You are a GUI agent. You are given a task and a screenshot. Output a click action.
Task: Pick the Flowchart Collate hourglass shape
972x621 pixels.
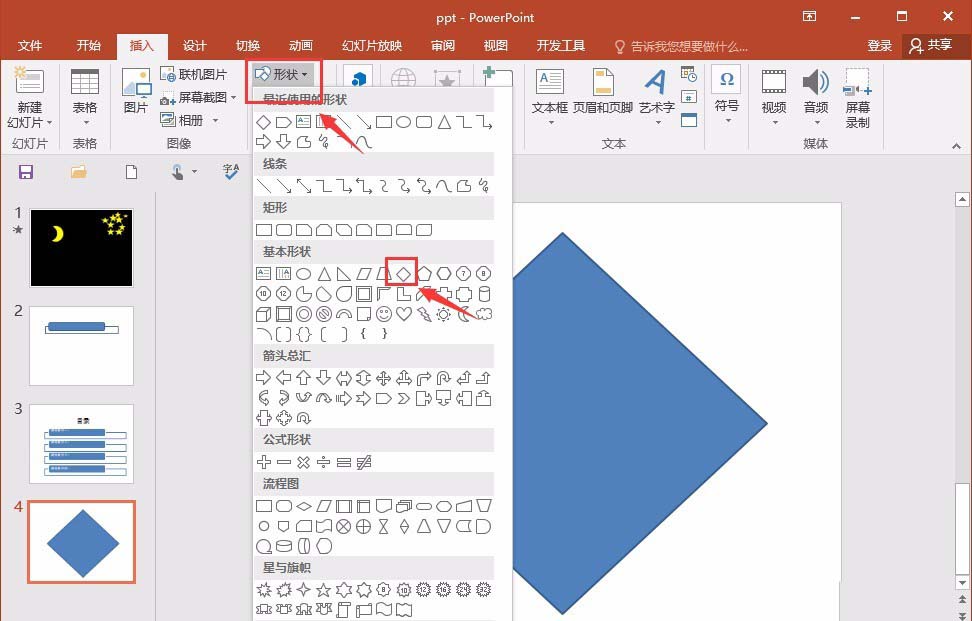coord(384,527)
